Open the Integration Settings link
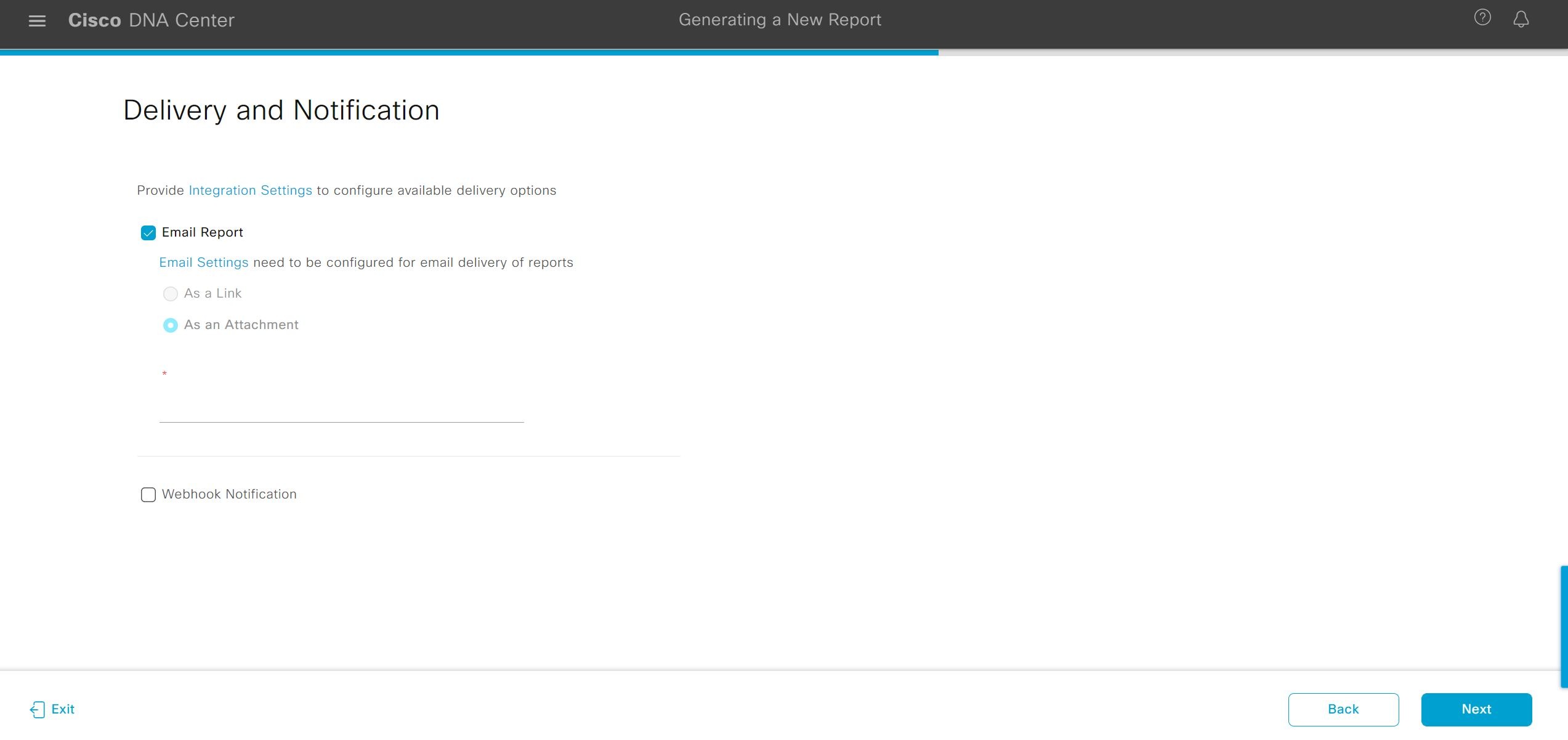This screenshot has width=1568, height=740. pyautogui.click(x=250, y=190)
